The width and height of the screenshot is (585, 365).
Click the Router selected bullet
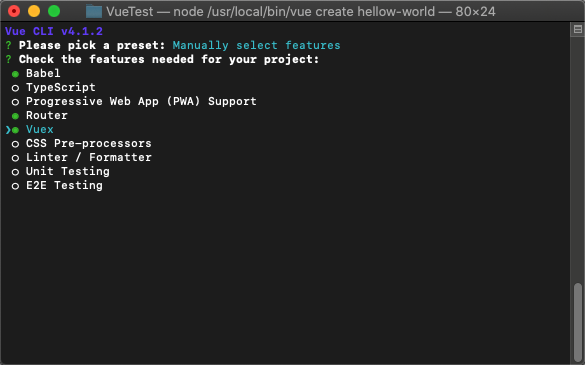tap(15, 116)
